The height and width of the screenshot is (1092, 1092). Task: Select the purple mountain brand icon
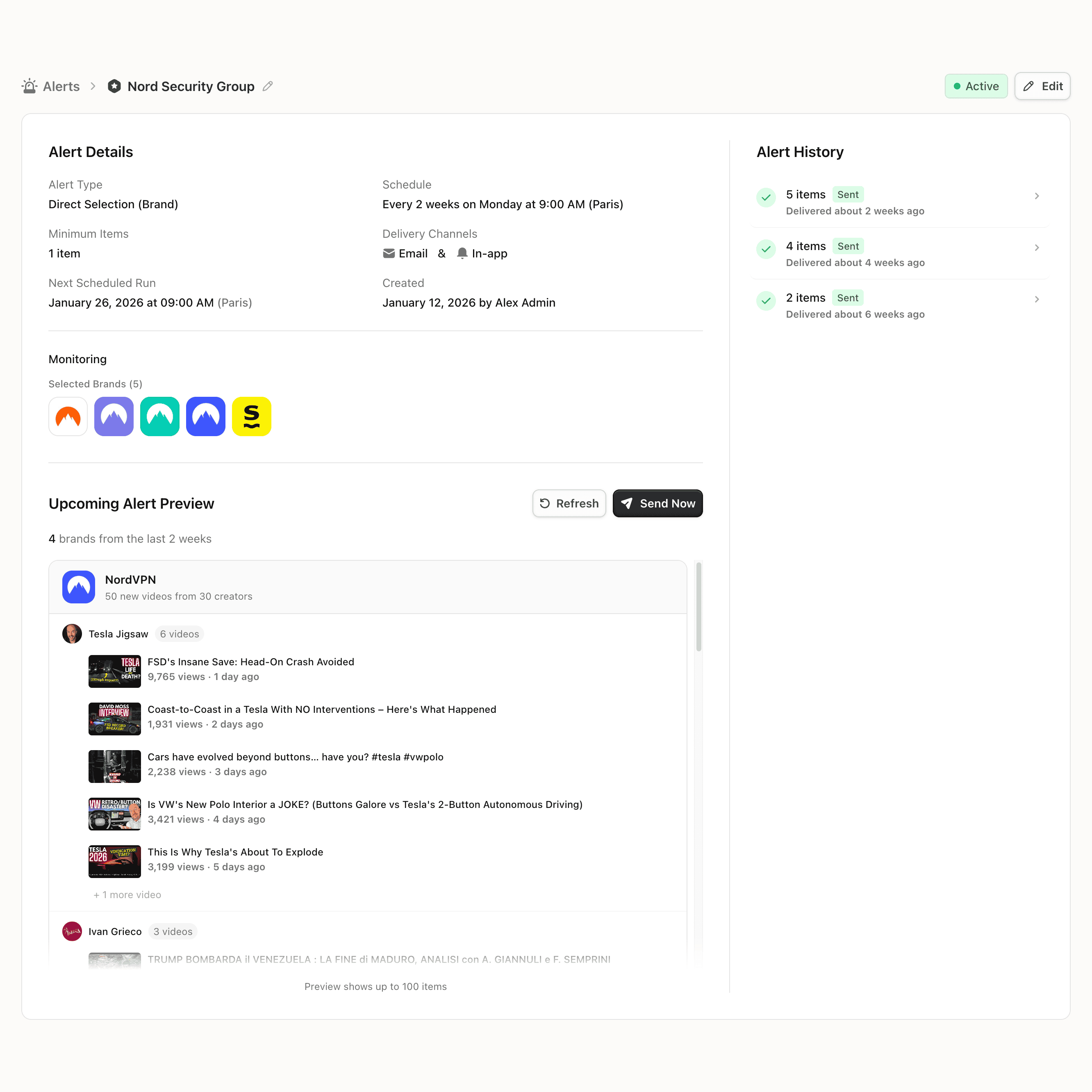point(114,416)
